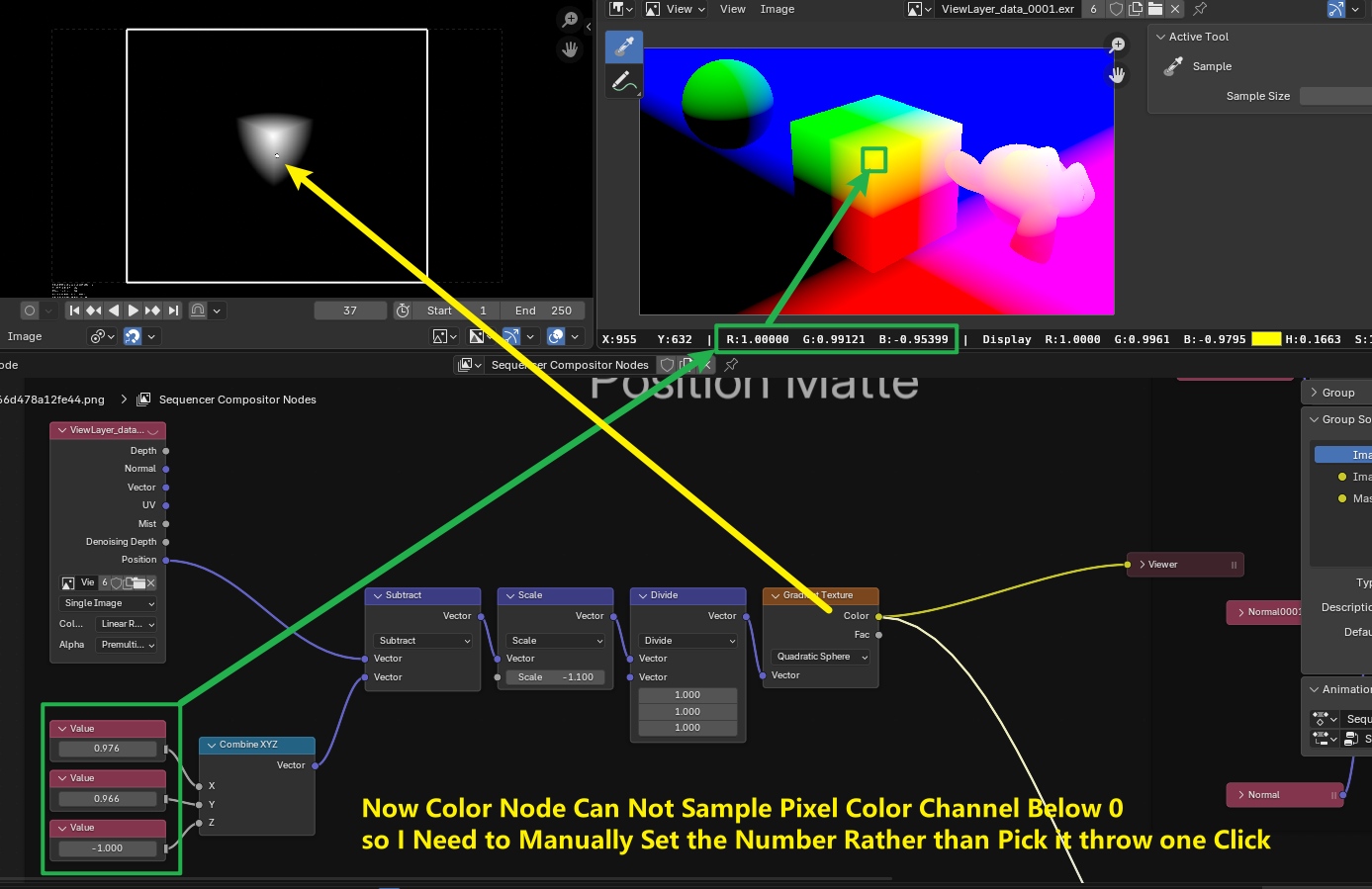The image size is (1372, 889).
Task: Open the View menu in image editor
Action: pyautogui.click(x=733, y=9)
